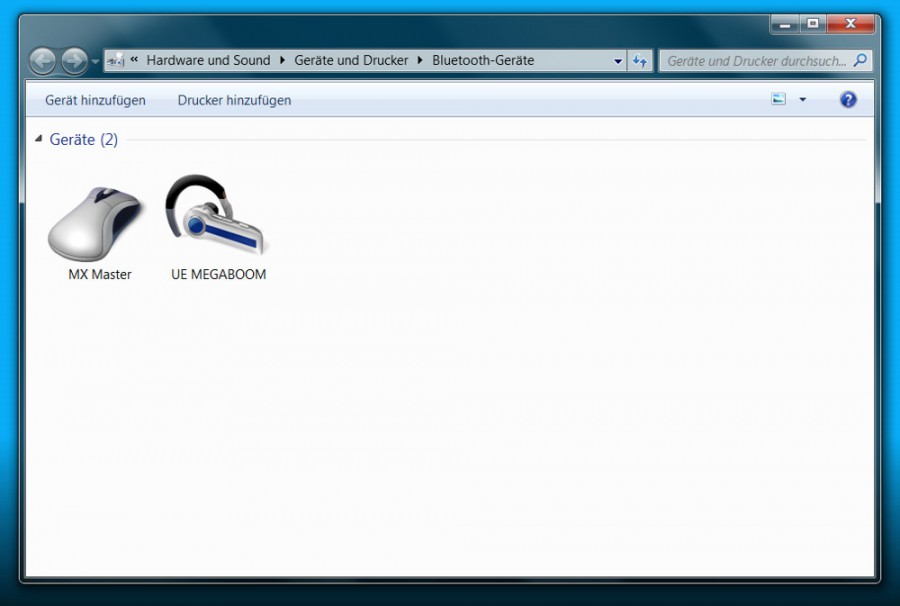Click the 'Geräte (2)' group header
900x606 pixels.
[84, 139]
